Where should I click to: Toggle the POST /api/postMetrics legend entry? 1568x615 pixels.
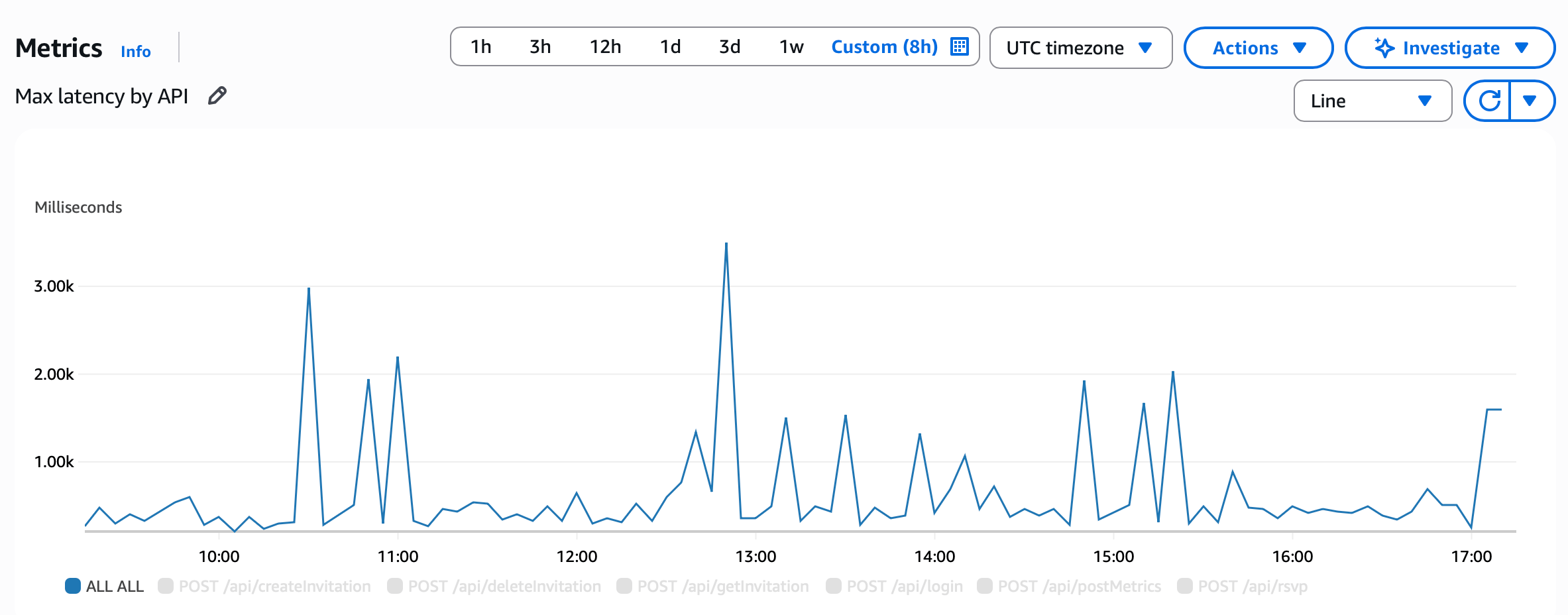1069,587
